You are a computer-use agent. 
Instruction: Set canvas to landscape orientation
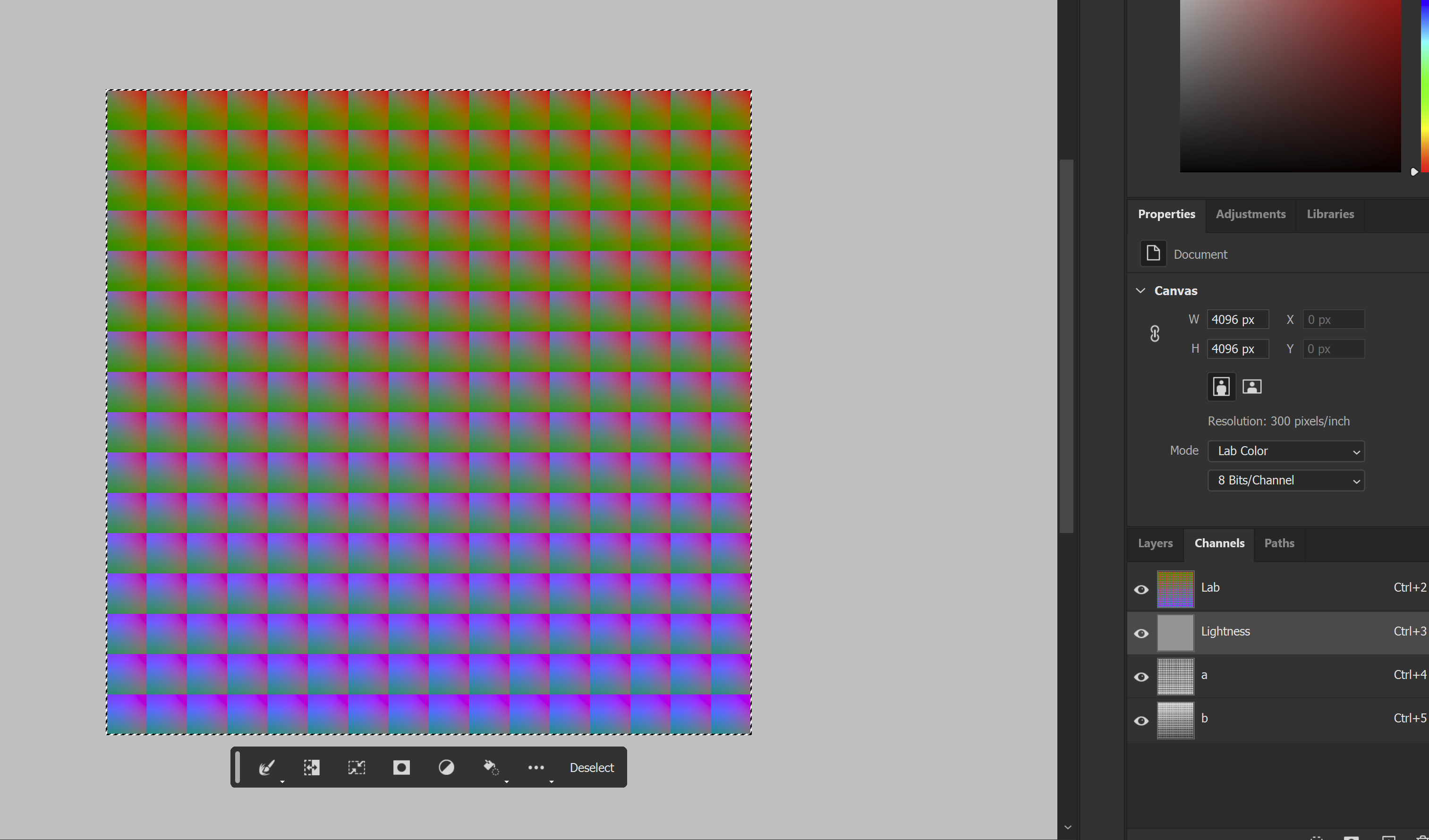tap(1252, 387)
